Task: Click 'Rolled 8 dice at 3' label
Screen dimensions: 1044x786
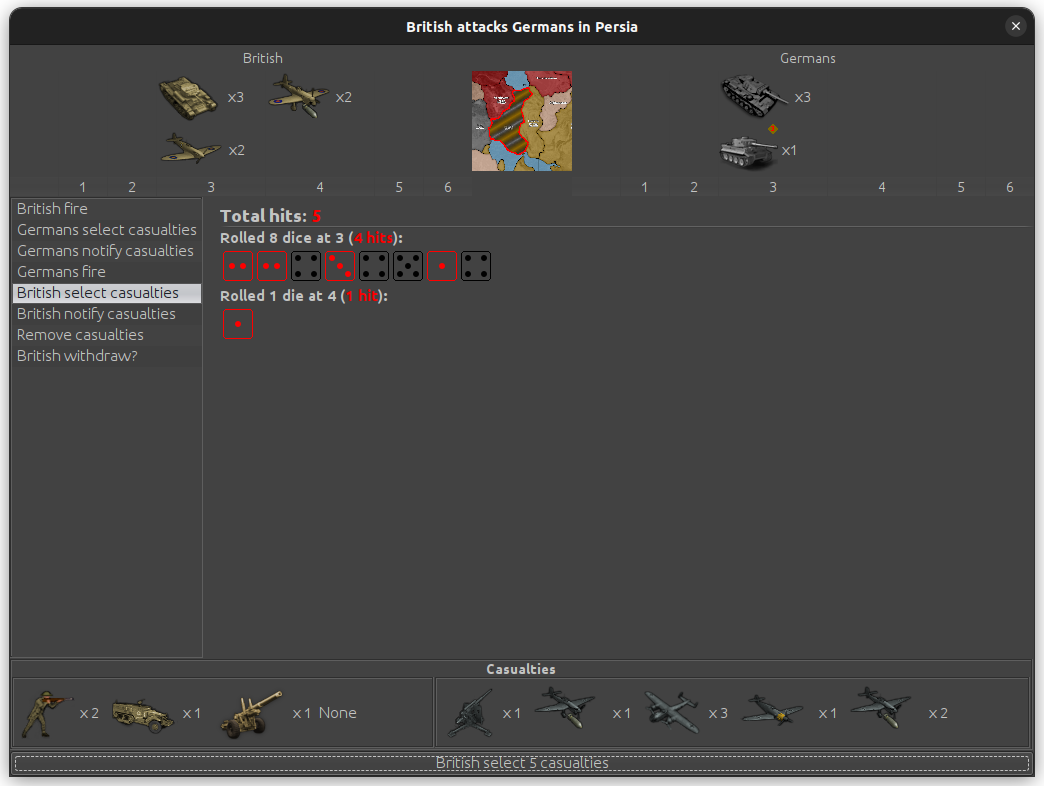Action: coord(311,238)
